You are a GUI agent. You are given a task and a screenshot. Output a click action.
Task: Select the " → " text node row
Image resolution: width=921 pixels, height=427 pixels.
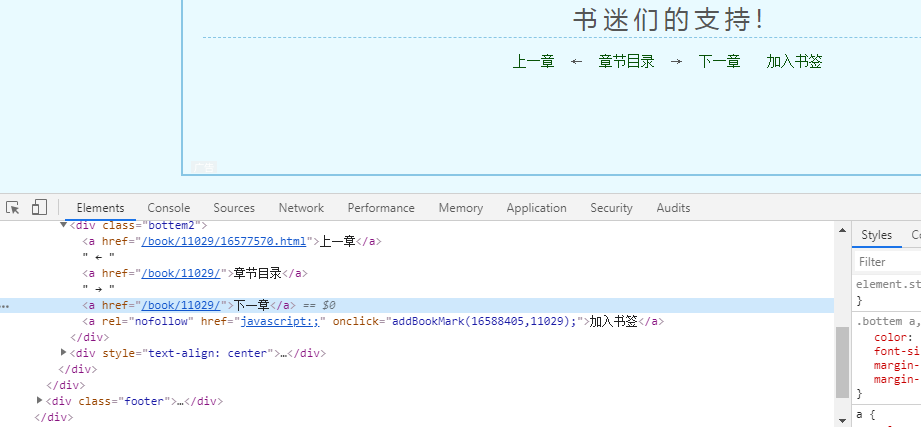click(99, 289)
